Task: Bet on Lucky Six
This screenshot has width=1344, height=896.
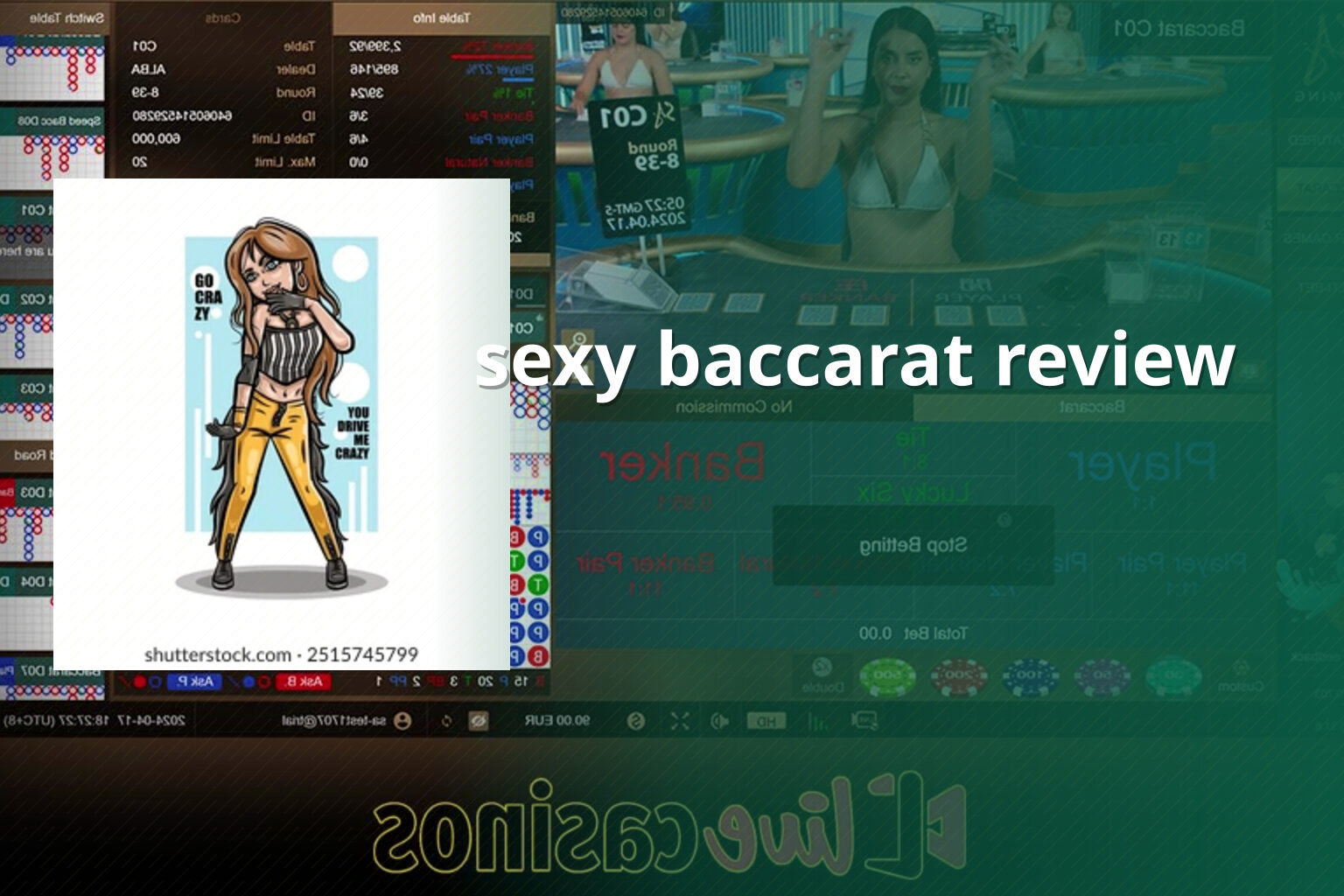Action: 913,494
